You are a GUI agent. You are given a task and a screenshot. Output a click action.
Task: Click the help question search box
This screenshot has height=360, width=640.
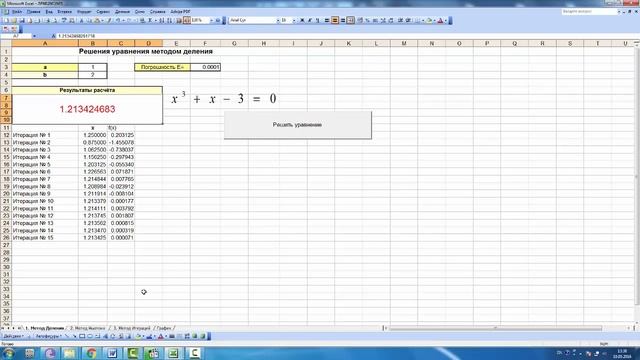[588, 11]
